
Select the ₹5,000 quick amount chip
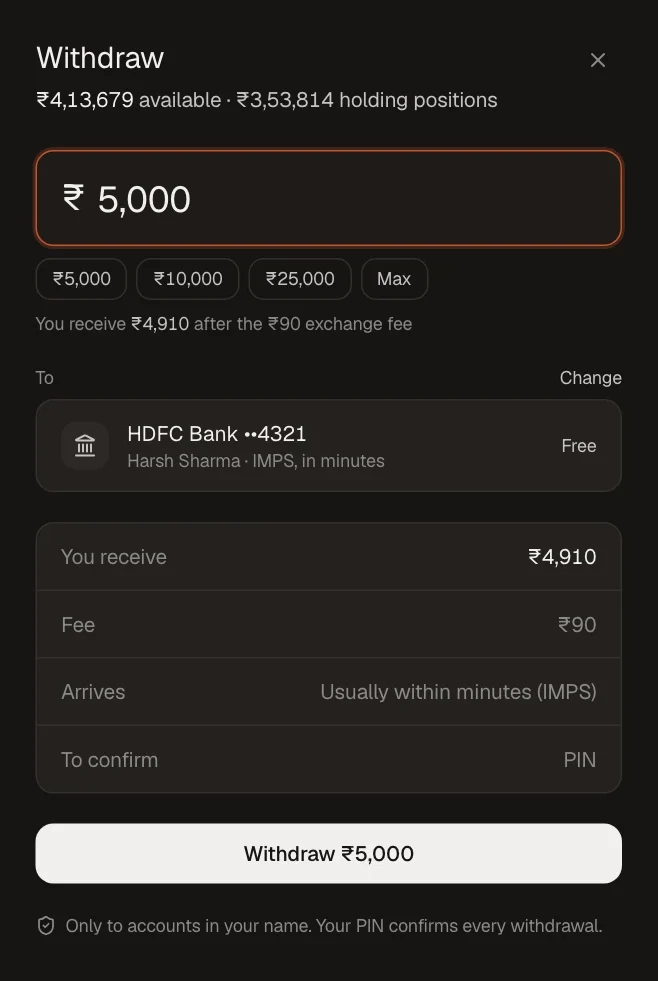pos(81,278)
